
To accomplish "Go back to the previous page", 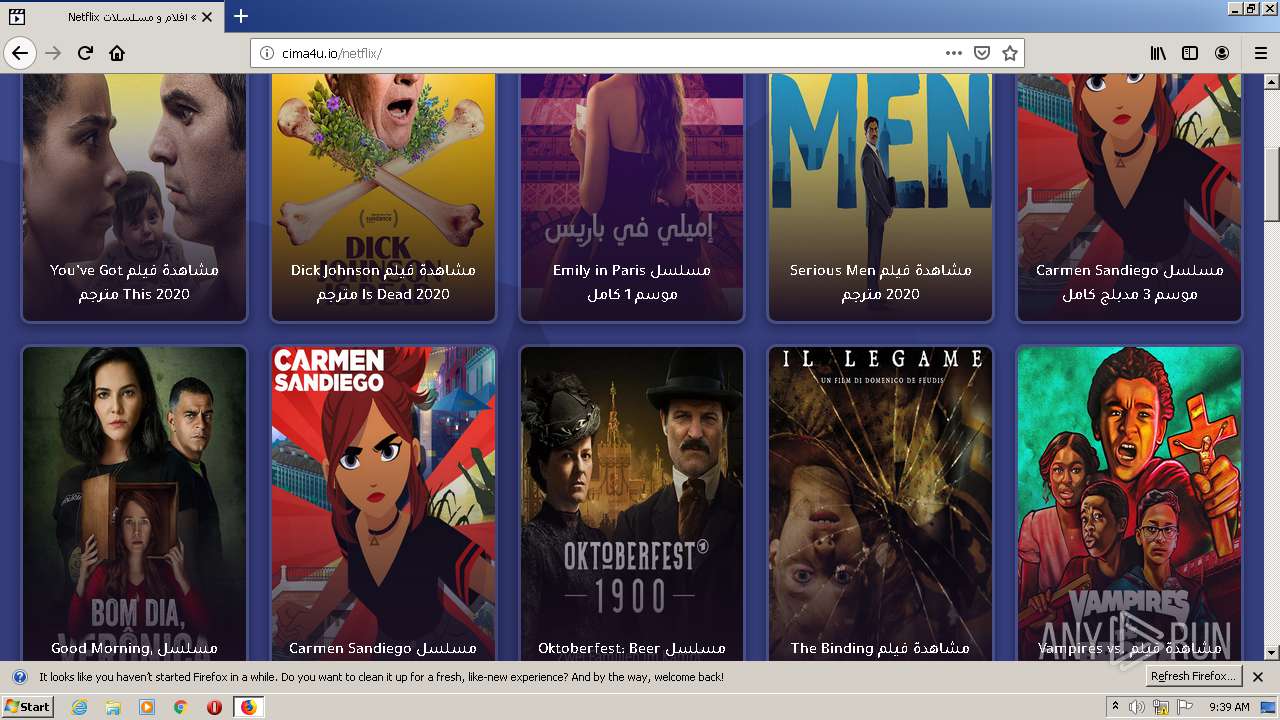I will pyautogui.click(x=20, y=53).
